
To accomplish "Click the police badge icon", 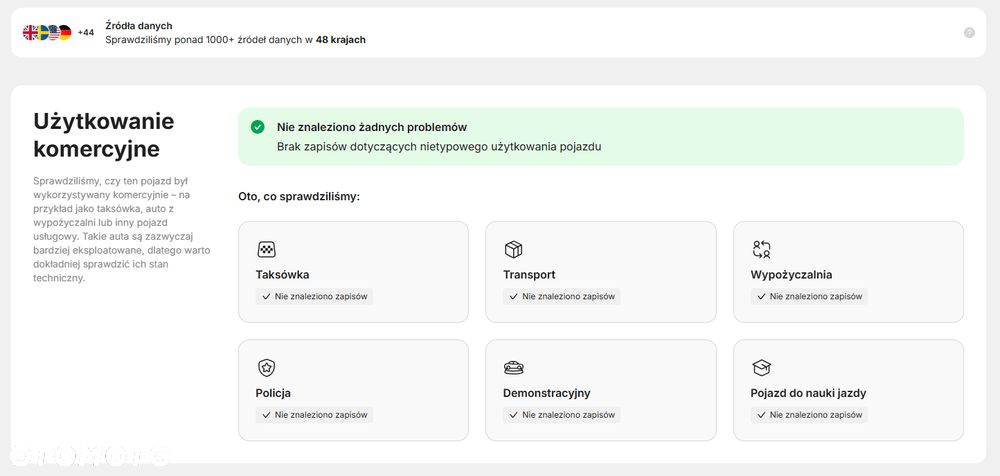I will (266, 367).
